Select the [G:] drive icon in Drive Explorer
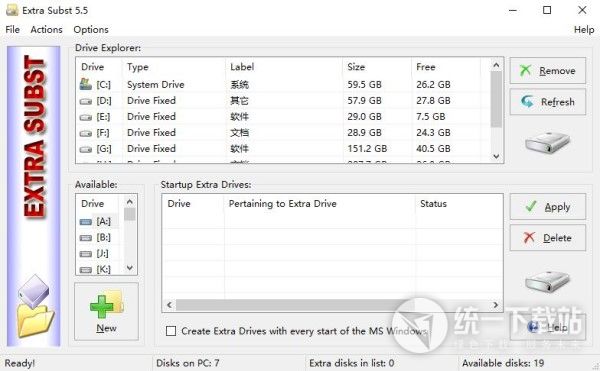Viewport: 600px width, 371px height. [86, 149]
